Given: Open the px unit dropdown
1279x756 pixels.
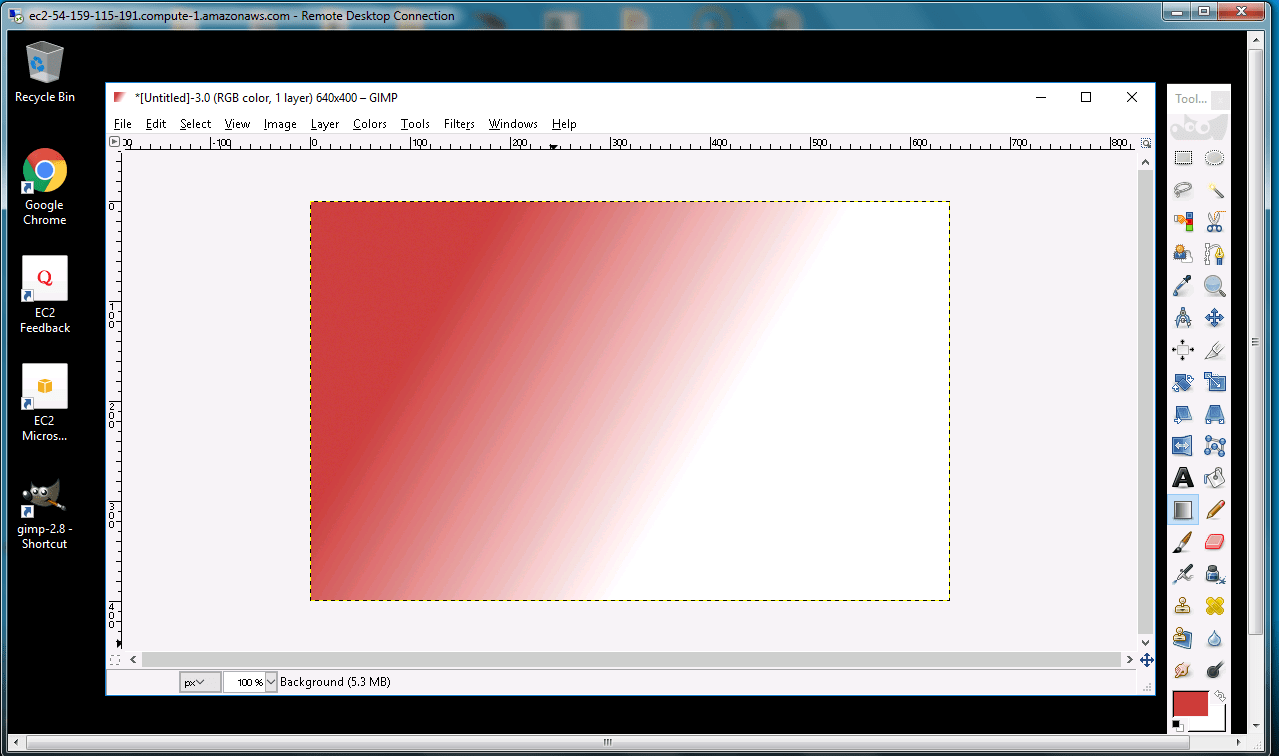Looking at the screenshot, I should click(200, 682).
